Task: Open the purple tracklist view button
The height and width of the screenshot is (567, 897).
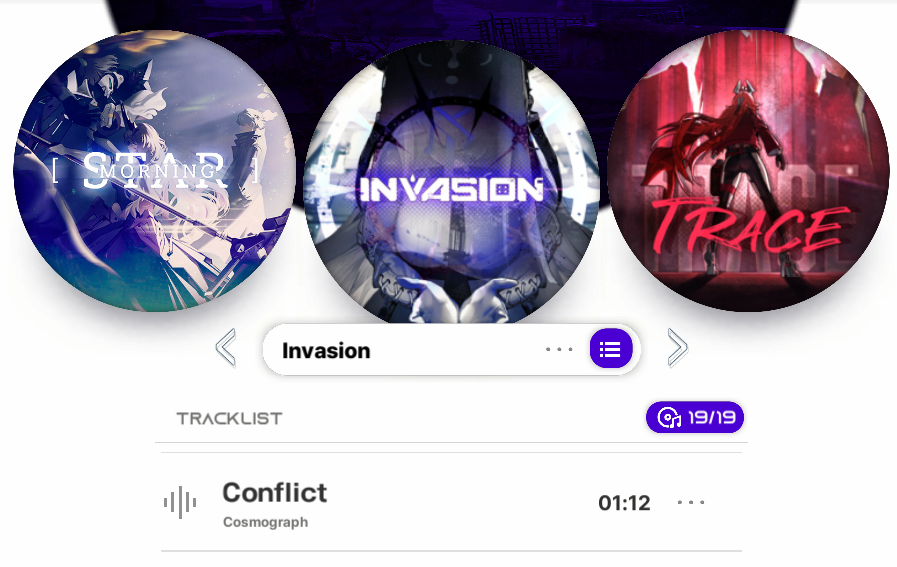Action: (x=610, y=348)
